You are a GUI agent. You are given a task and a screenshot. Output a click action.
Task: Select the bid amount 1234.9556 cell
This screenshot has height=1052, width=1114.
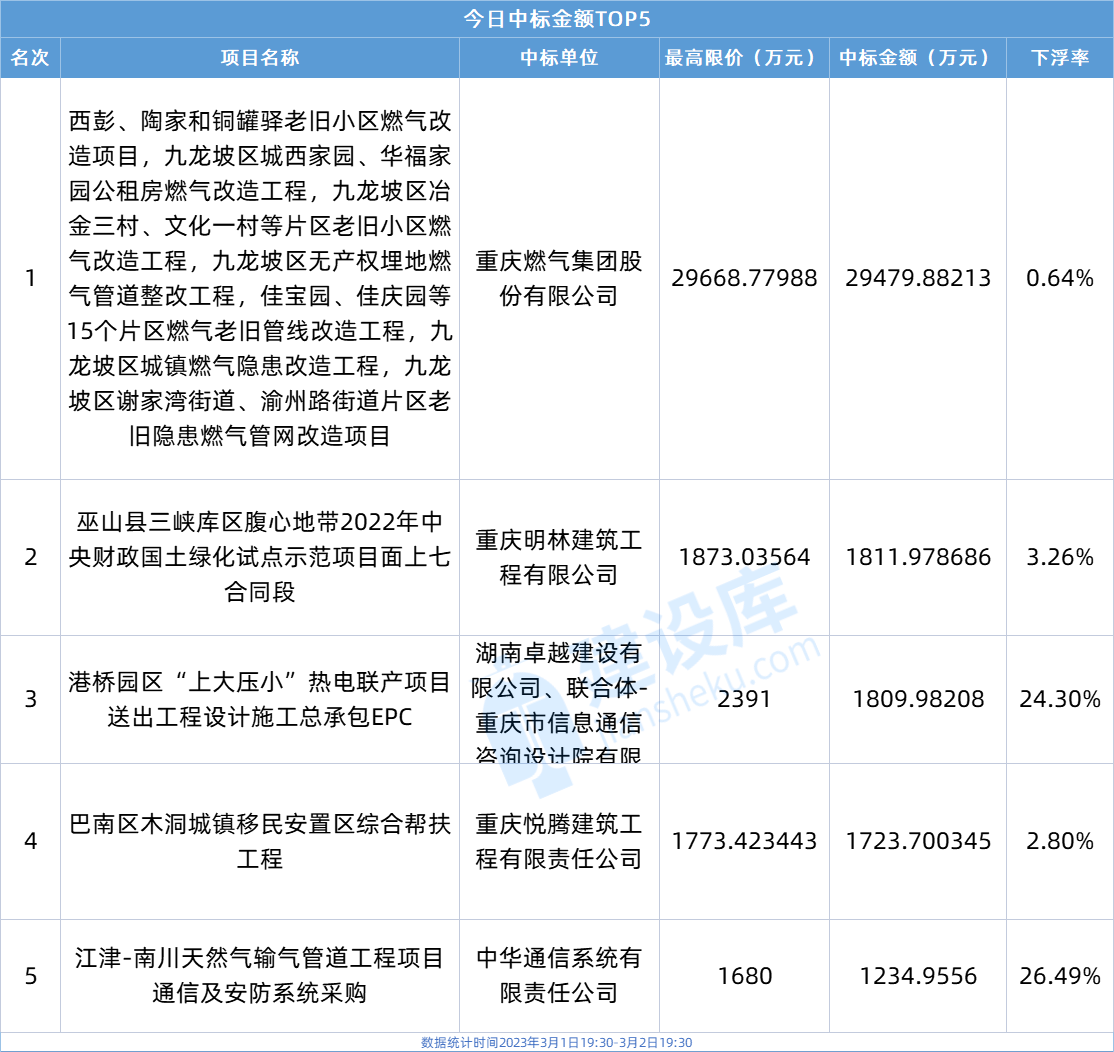[917, 975]
